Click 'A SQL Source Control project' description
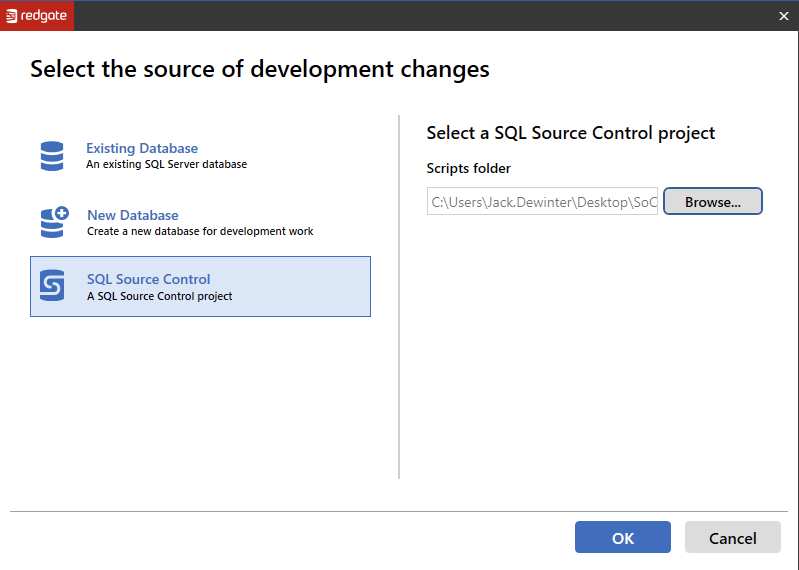 click(159, 296)
